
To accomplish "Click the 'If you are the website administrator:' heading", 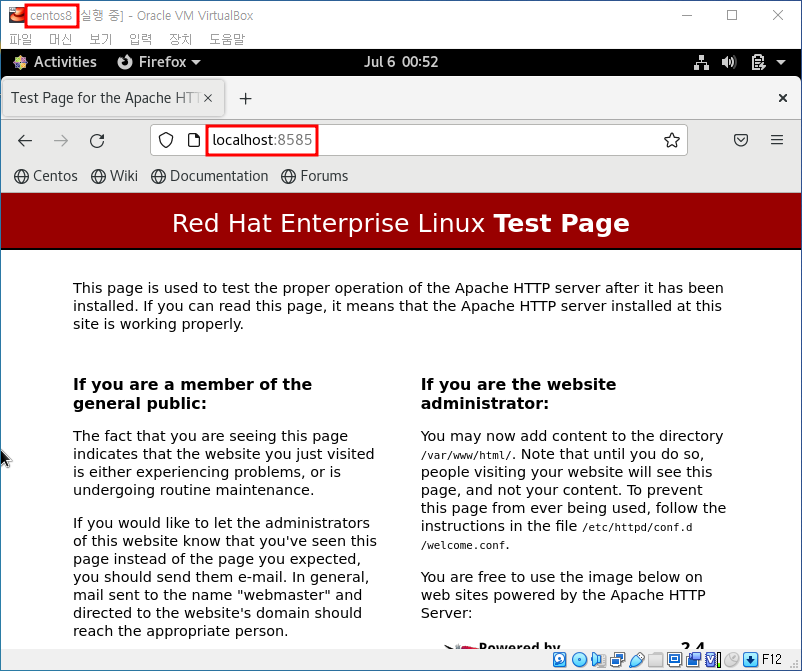I will click(x=518, y=394).
